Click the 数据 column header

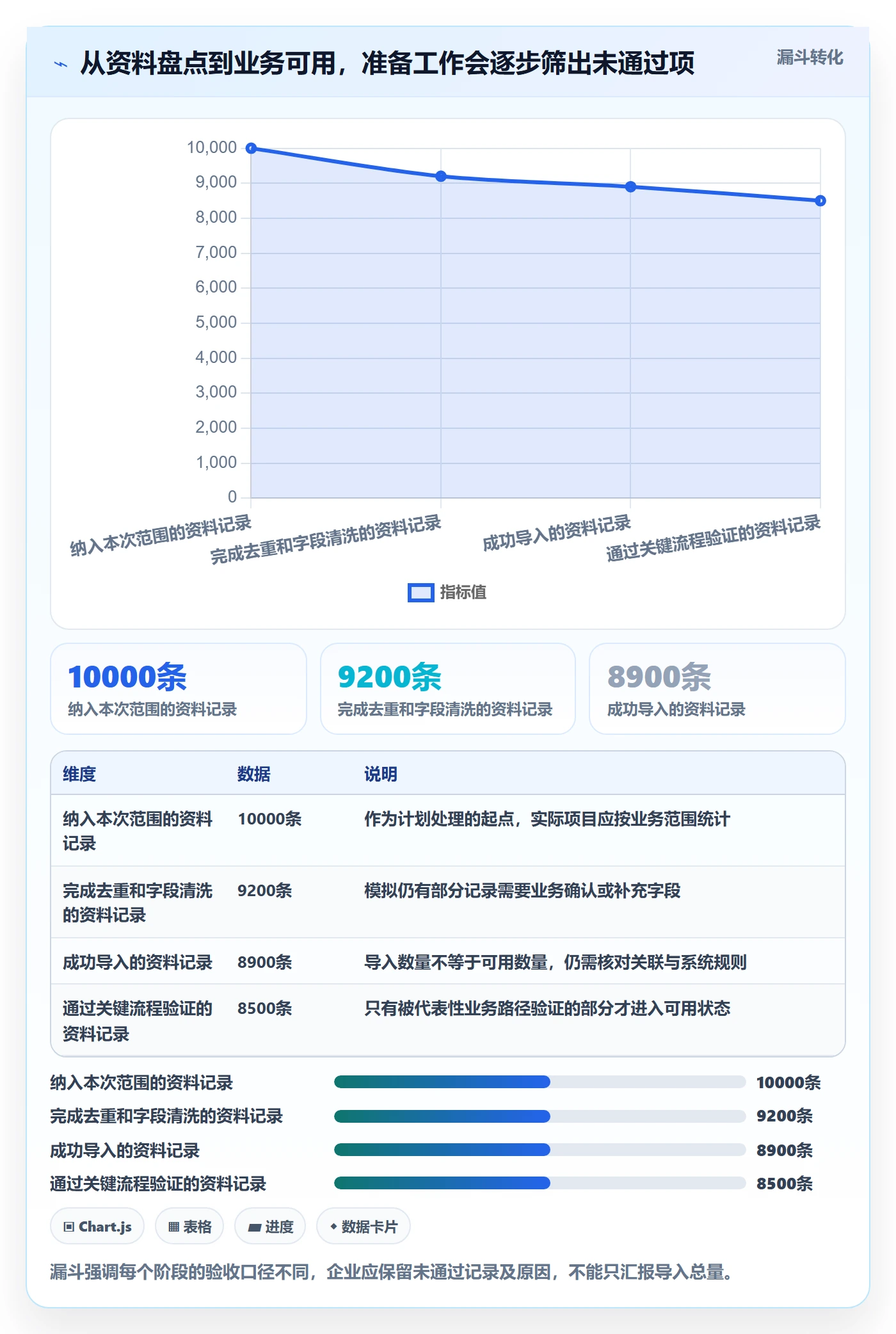[x=254, y=774]
